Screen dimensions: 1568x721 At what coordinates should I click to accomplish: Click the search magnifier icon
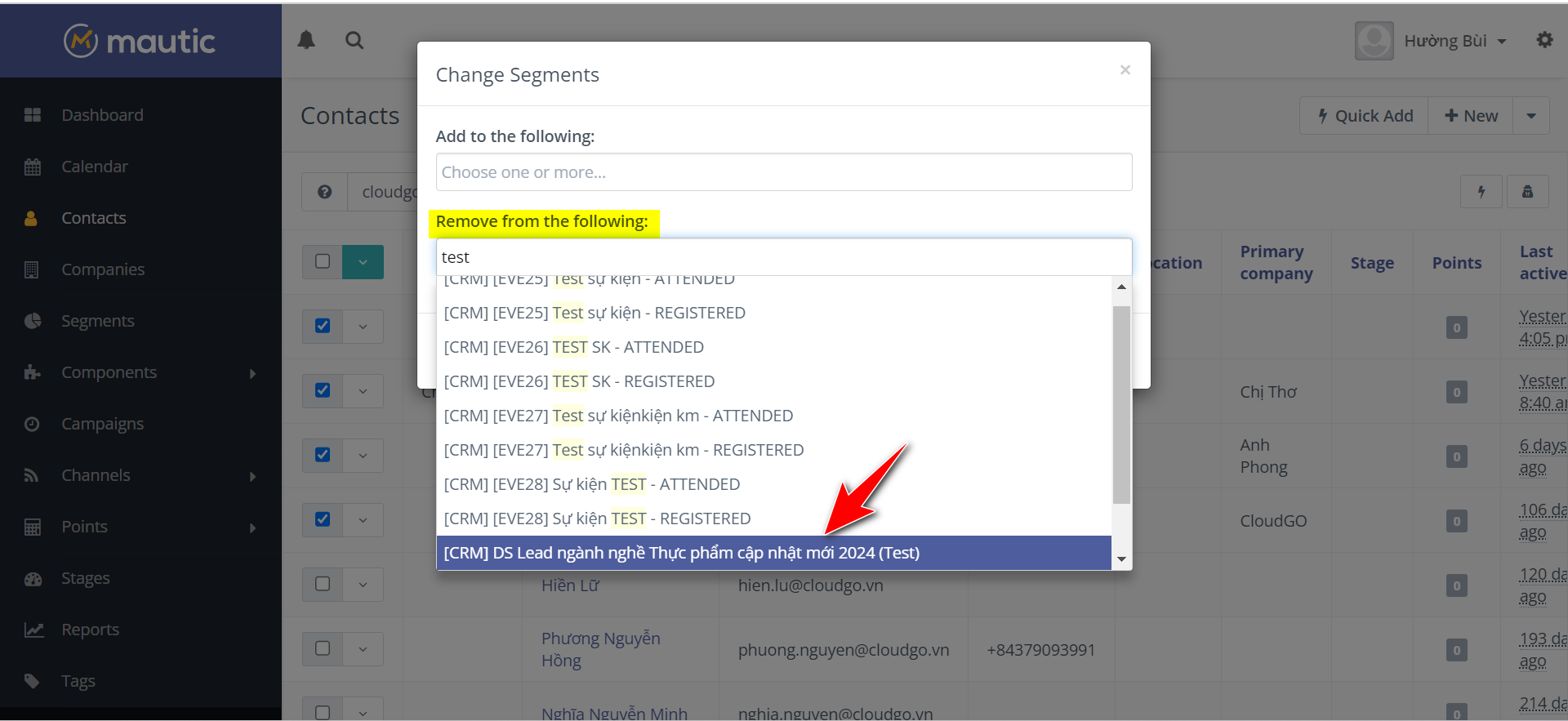tap(354, 40)
